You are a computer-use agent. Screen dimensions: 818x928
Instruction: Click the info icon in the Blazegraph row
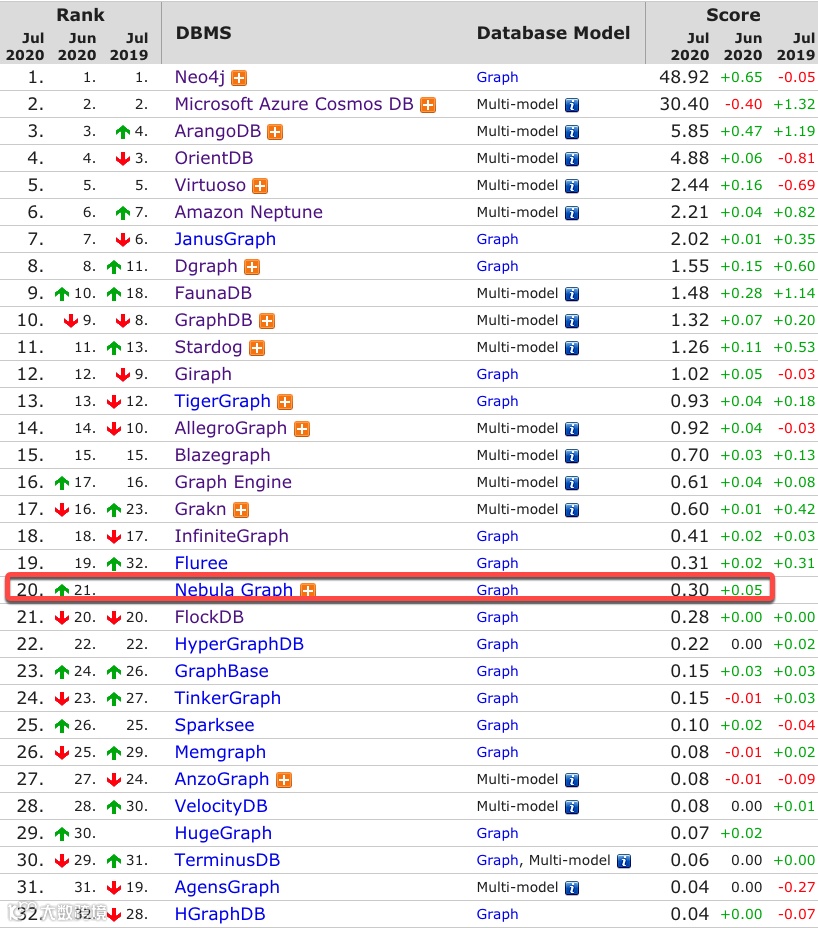tap(572, 456)
